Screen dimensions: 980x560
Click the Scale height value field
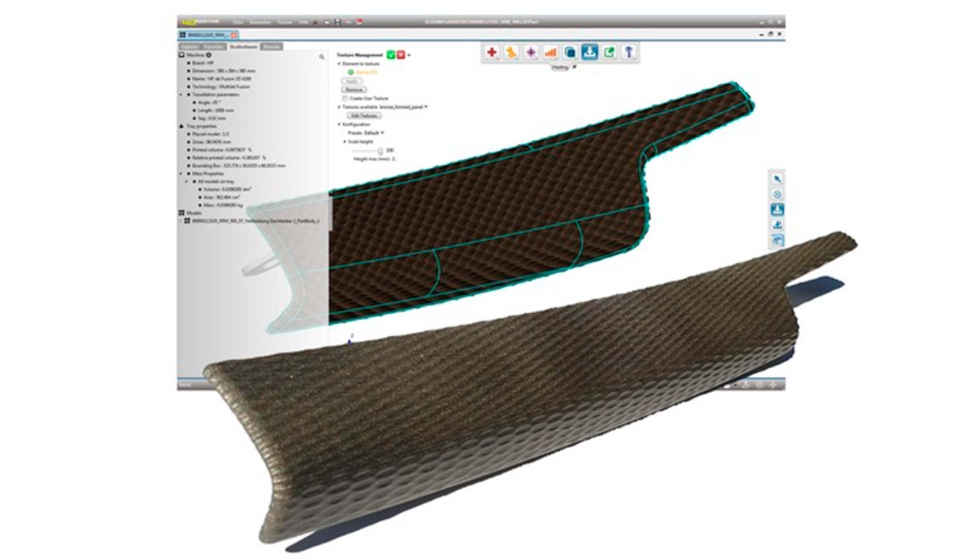(389, 151)
